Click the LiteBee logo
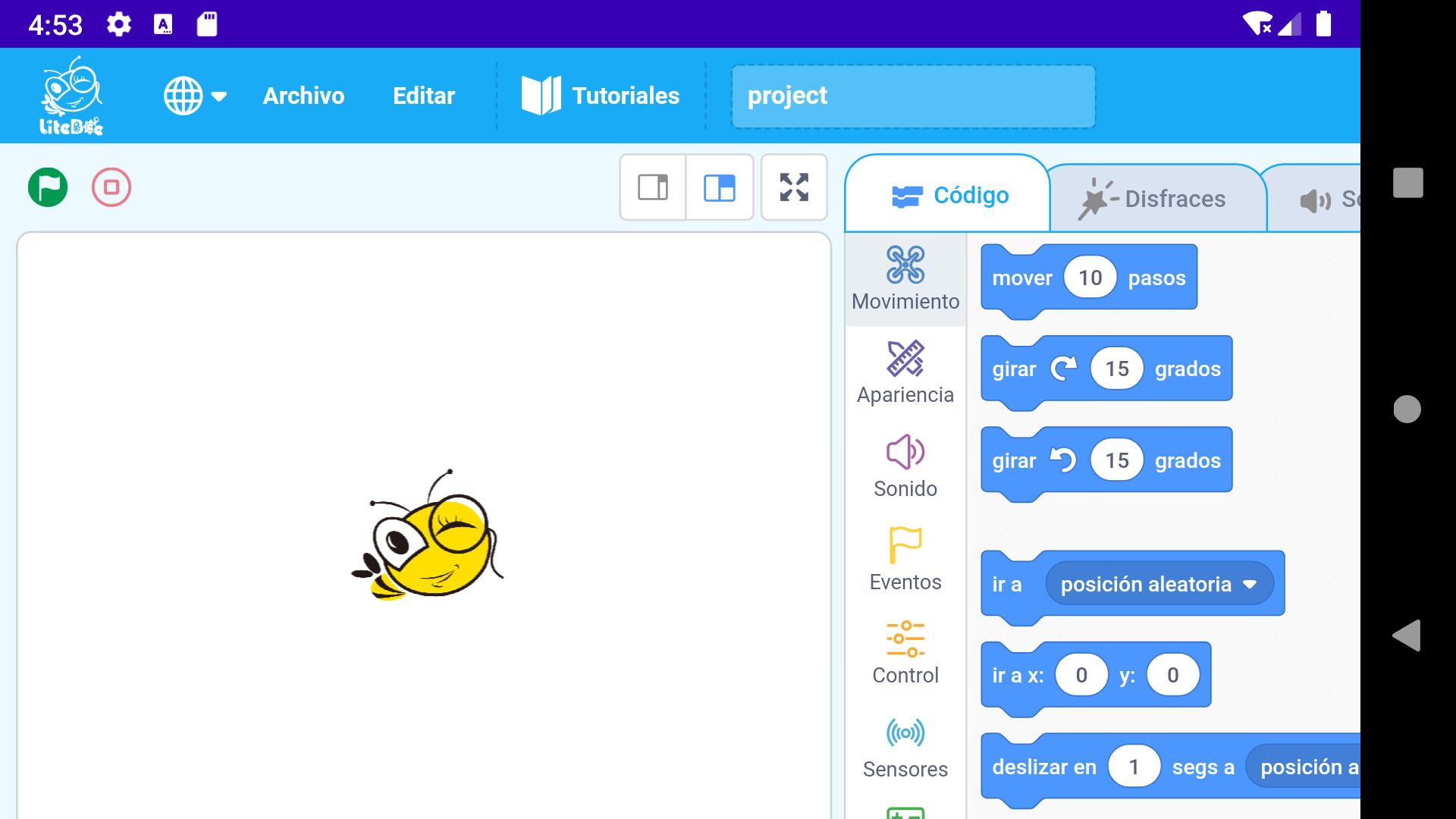The image size is (1456, 819). (71, 96)
